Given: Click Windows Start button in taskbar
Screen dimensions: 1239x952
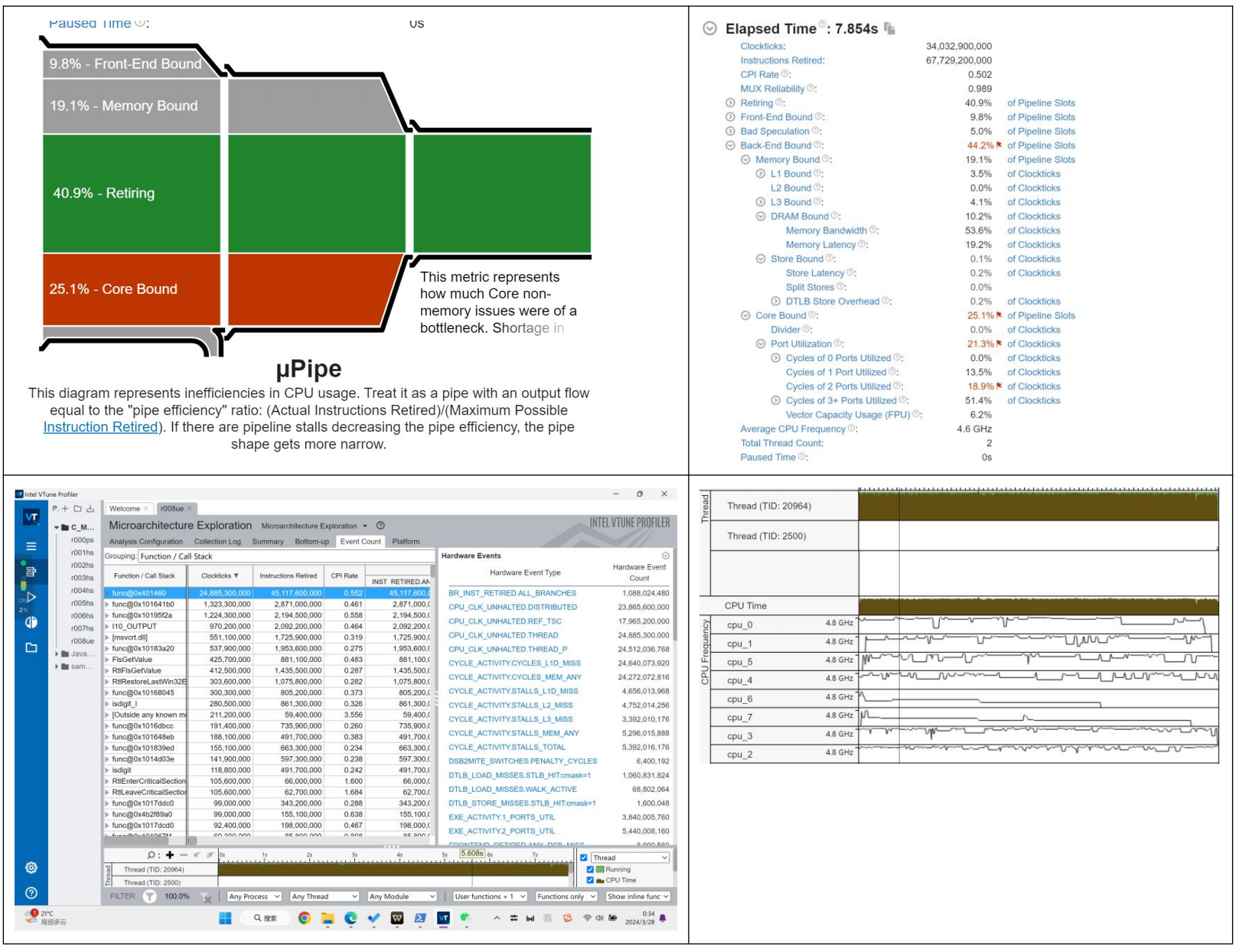Looking at the screenshot, I should (x=225, y=918).
